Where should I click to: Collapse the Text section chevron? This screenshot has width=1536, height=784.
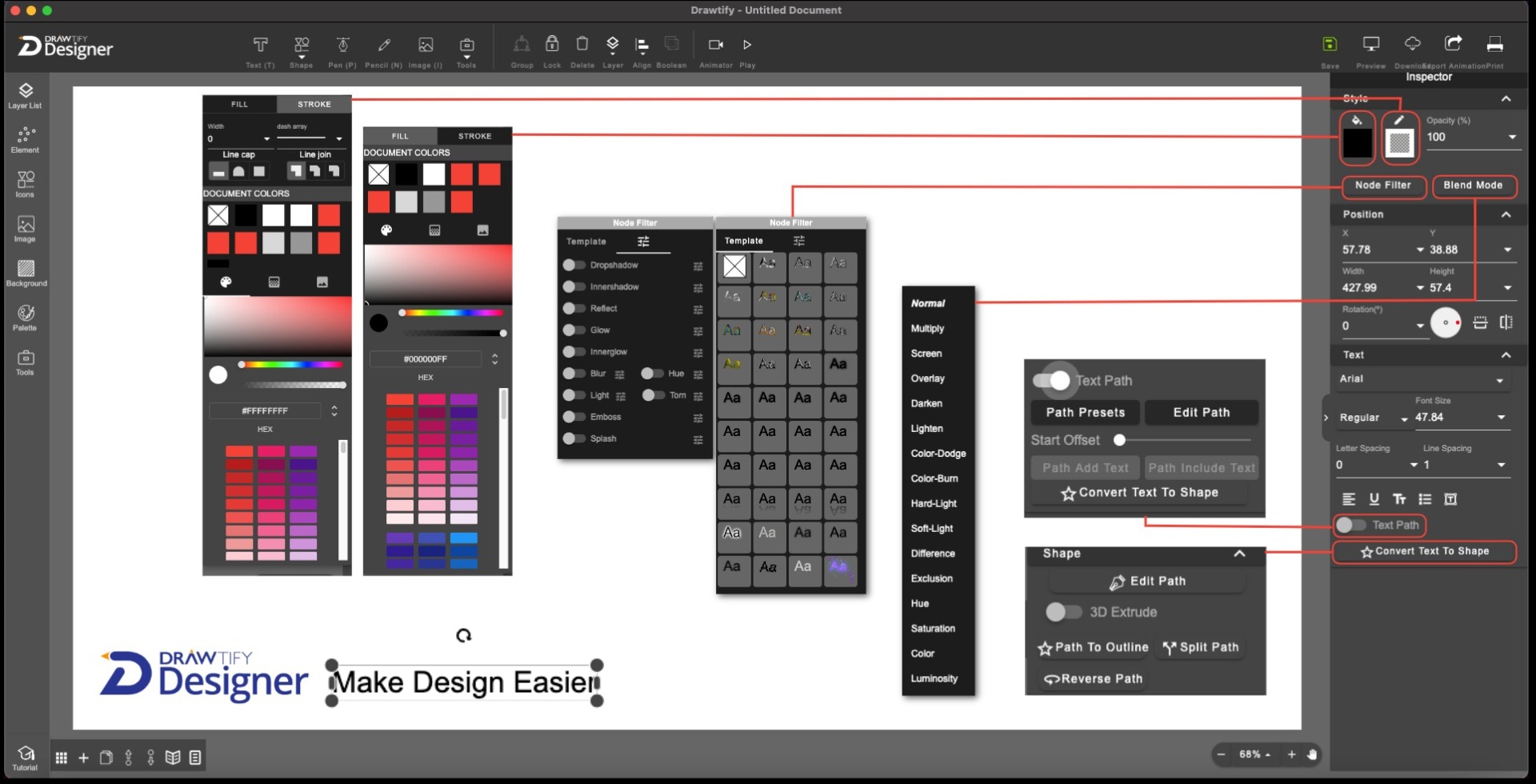coord(1506,355)
